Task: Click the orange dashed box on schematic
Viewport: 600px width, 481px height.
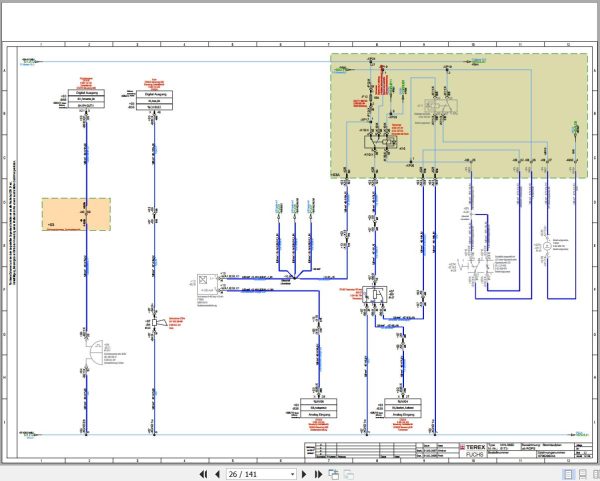Action: (76, 214)
